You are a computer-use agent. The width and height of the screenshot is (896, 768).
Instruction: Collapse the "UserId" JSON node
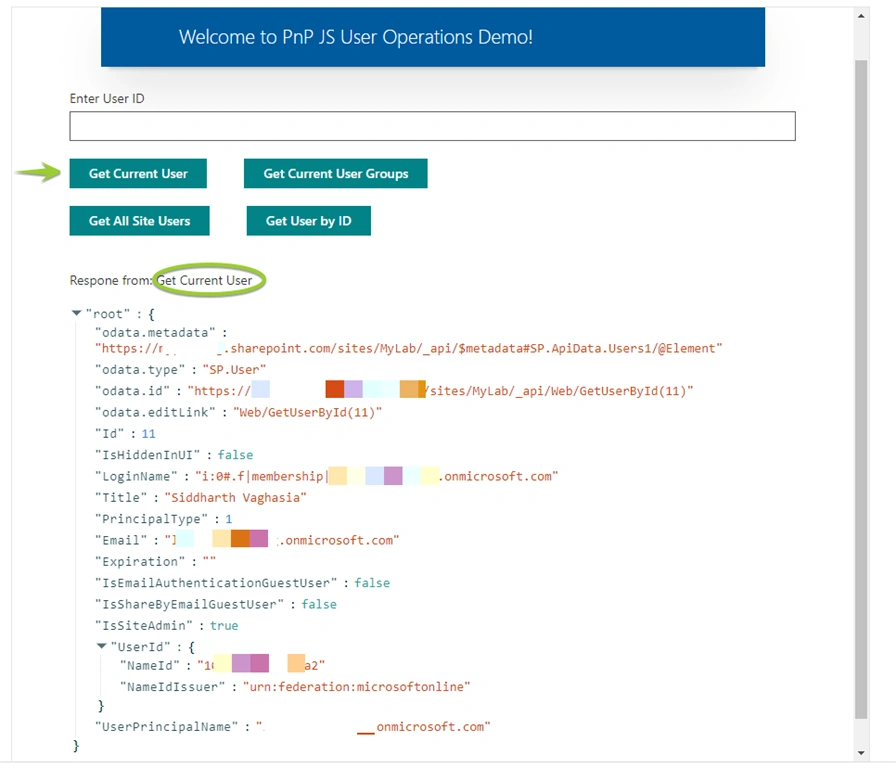[102, 646]
